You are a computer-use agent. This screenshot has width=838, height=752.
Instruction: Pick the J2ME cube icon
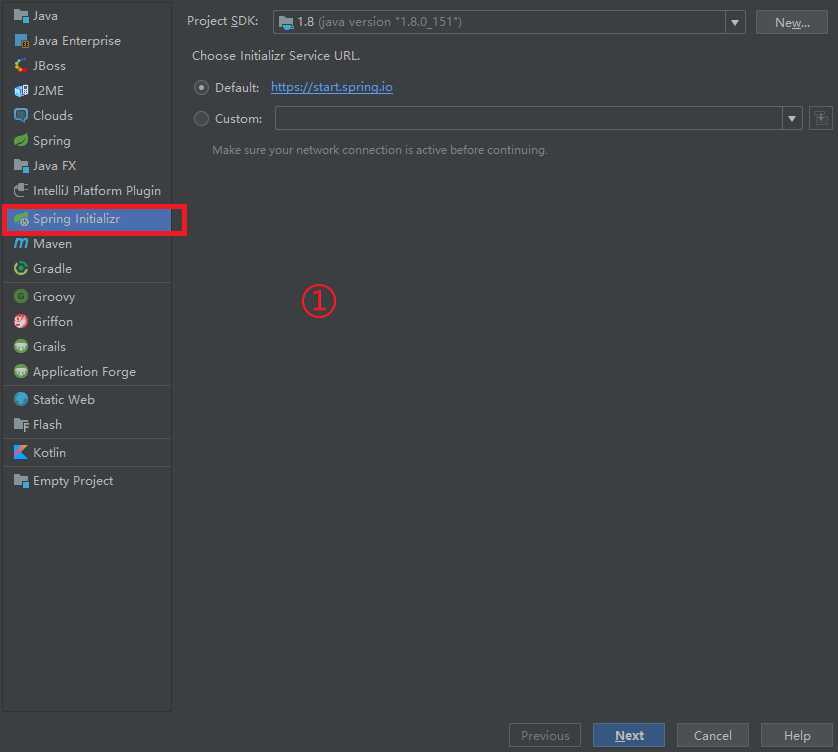click(21, 91)
